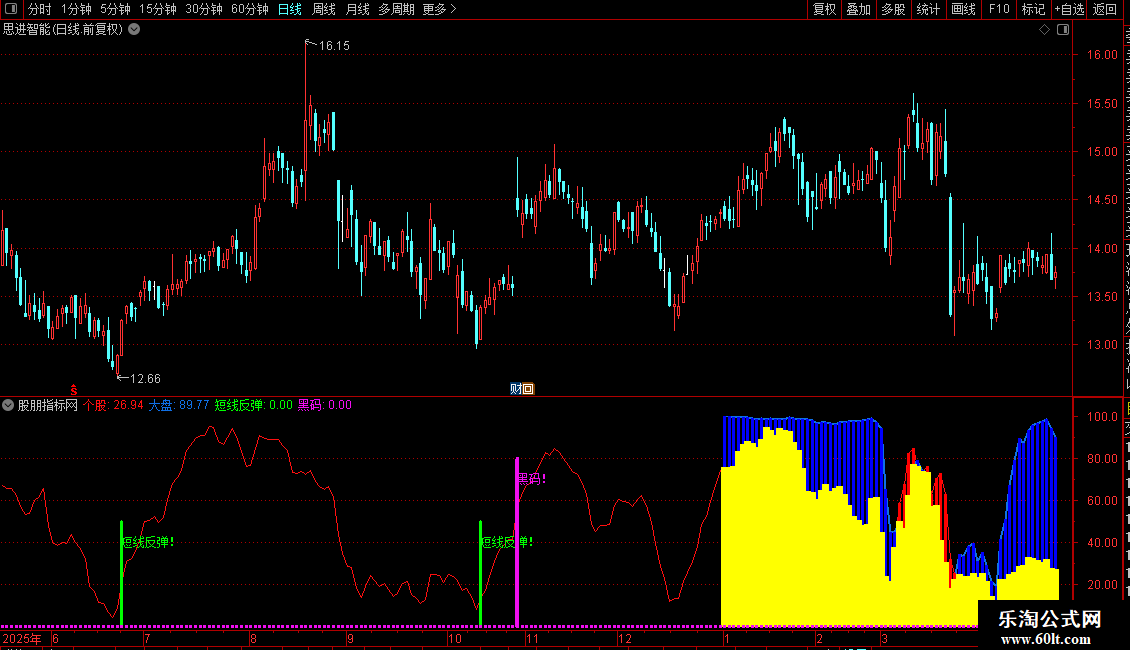Select the 月线 monthly period tab

click(x=357, y=9)
